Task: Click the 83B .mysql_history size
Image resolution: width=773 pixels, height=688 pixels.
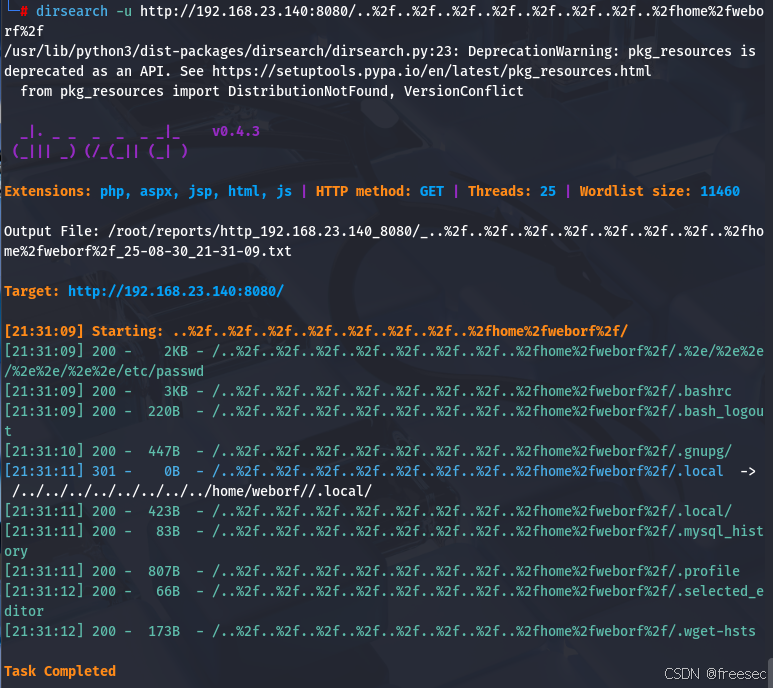Action: coord(168,531)
